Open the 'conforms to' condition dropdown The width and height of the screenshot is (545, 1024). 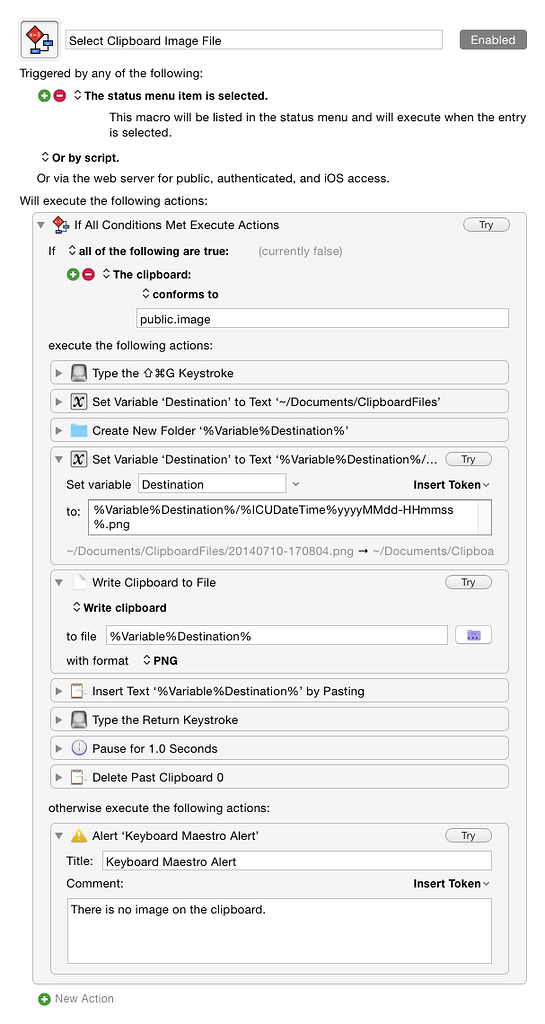[180, 295]
